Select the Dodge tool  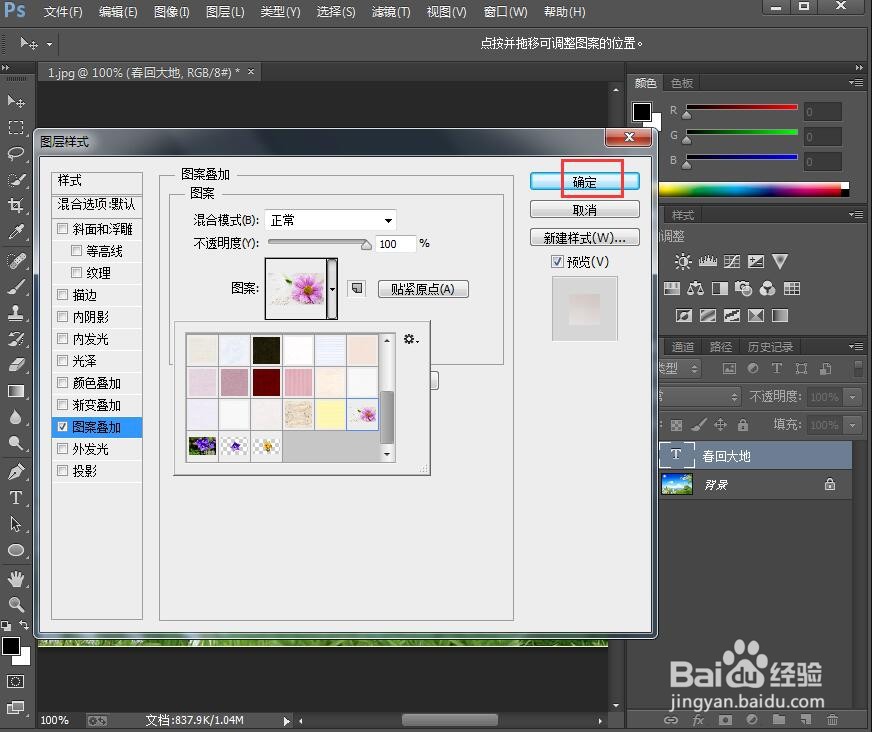tap(16, 443)
